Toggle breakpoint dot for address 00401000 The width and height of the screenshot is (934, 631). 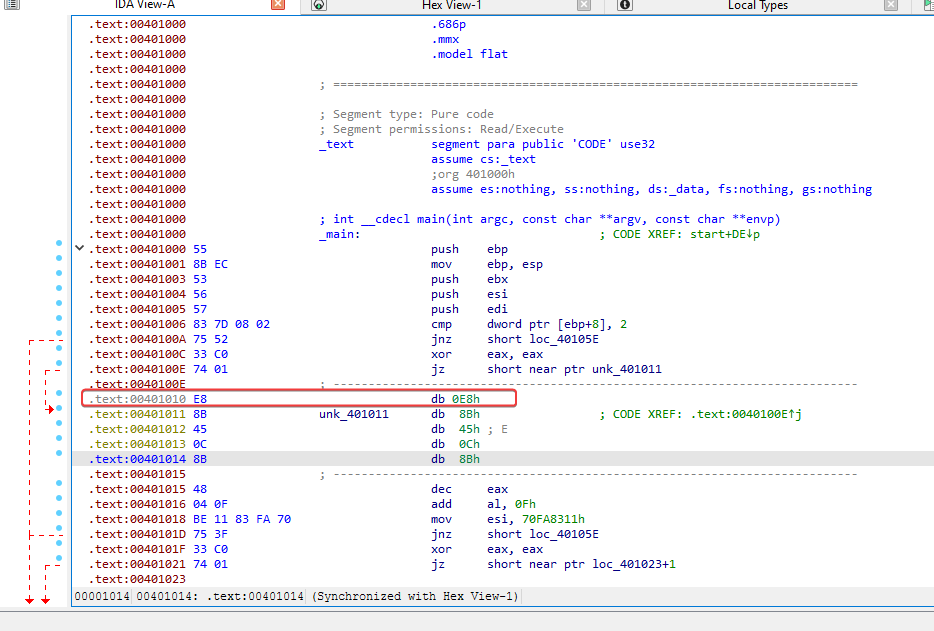coord(59,243)
